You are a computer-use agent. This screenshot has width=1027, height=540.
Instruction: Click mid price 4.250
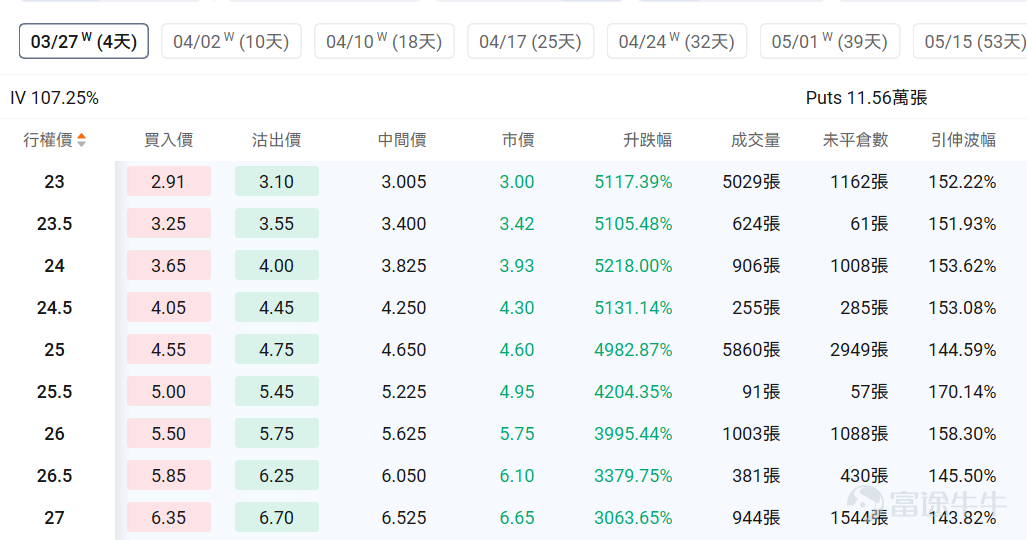pos(404,307)
